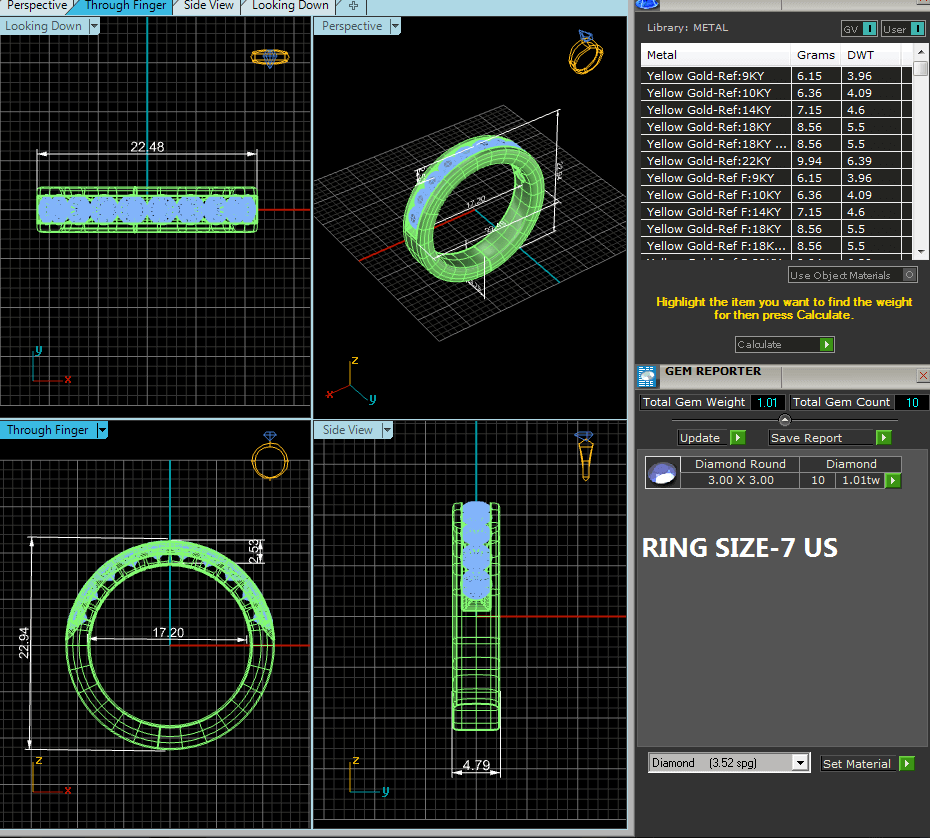
Task: Click the Gem Reporter collapse slider handle
Action: [x=784, y=420]
